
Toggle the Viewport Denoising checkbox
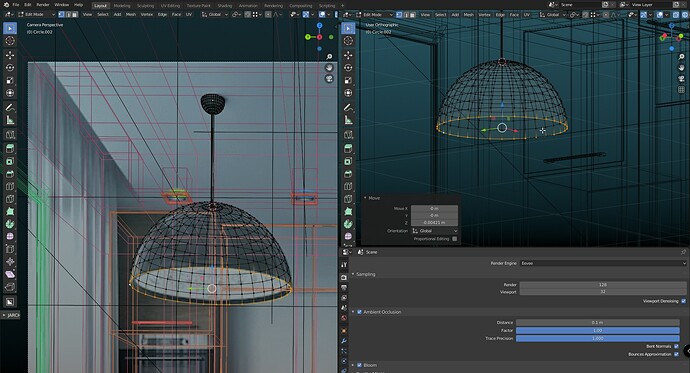tap(683, 301)
